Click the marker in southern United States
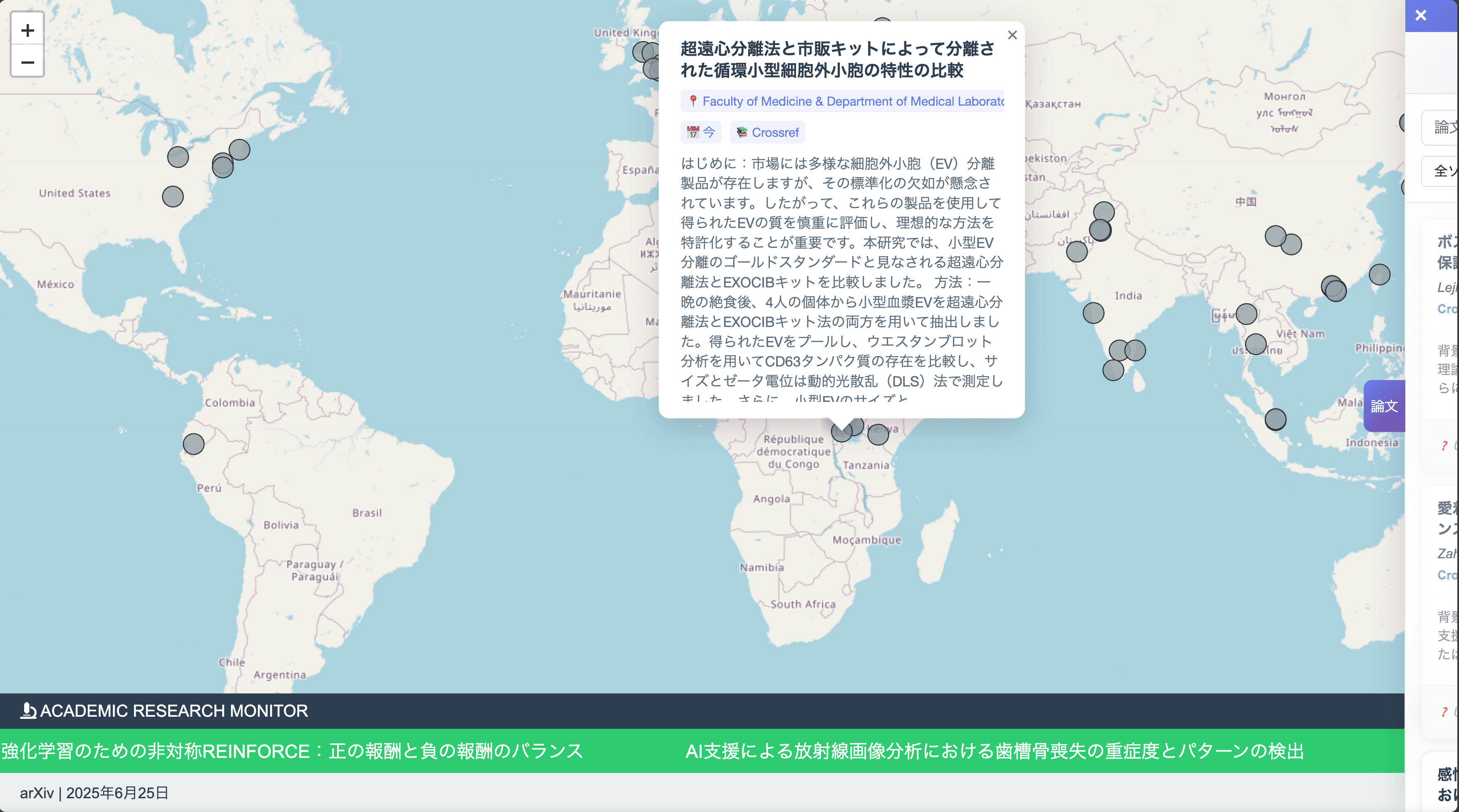The image size is (1459, 812). coord(173,196)
